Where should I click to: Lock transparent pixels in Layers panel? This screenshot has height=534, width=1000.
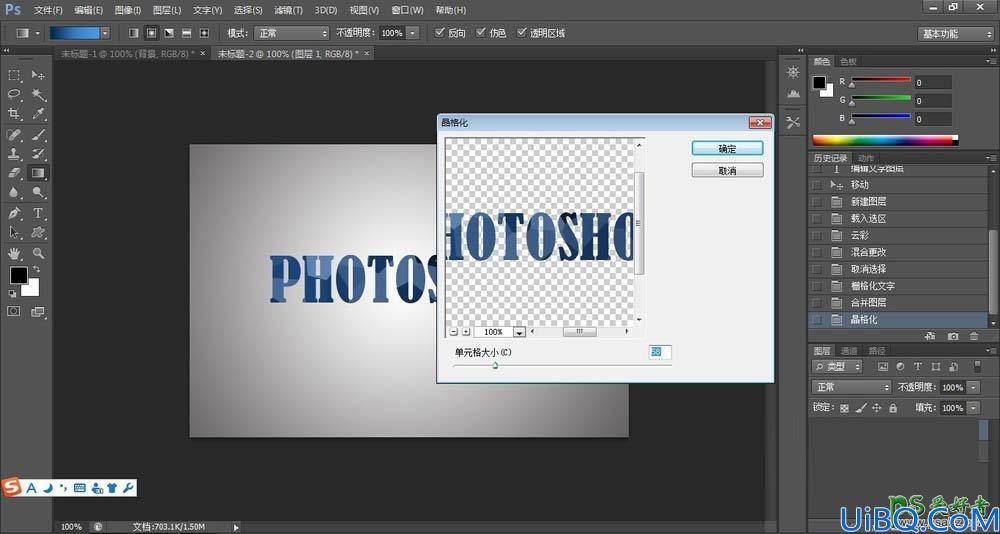click(844, 408)
